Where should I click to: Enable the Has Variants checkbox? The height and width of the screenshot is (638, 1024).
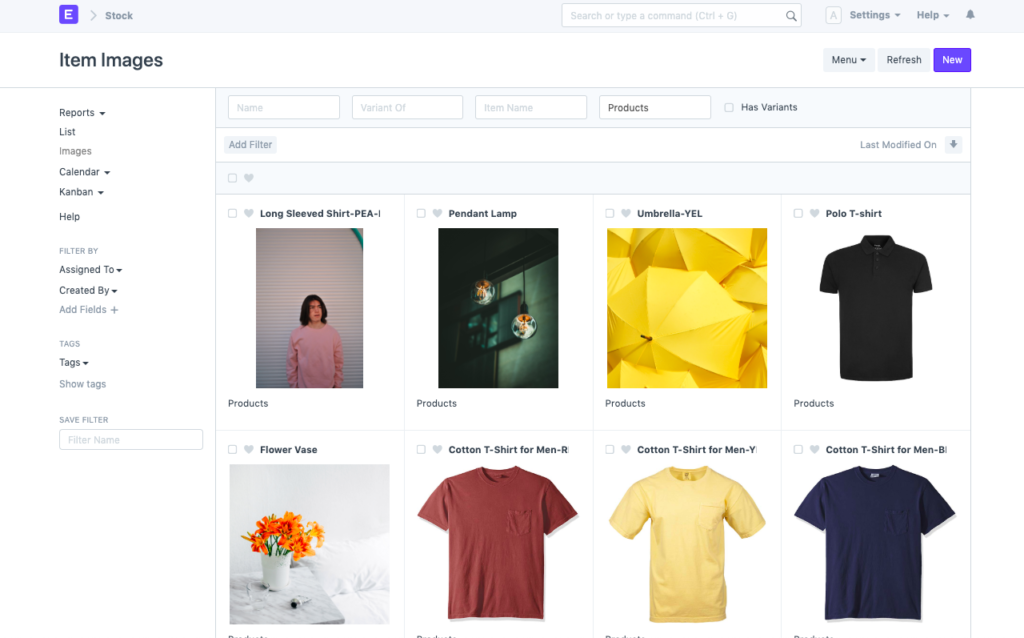[x=729, y=108]
